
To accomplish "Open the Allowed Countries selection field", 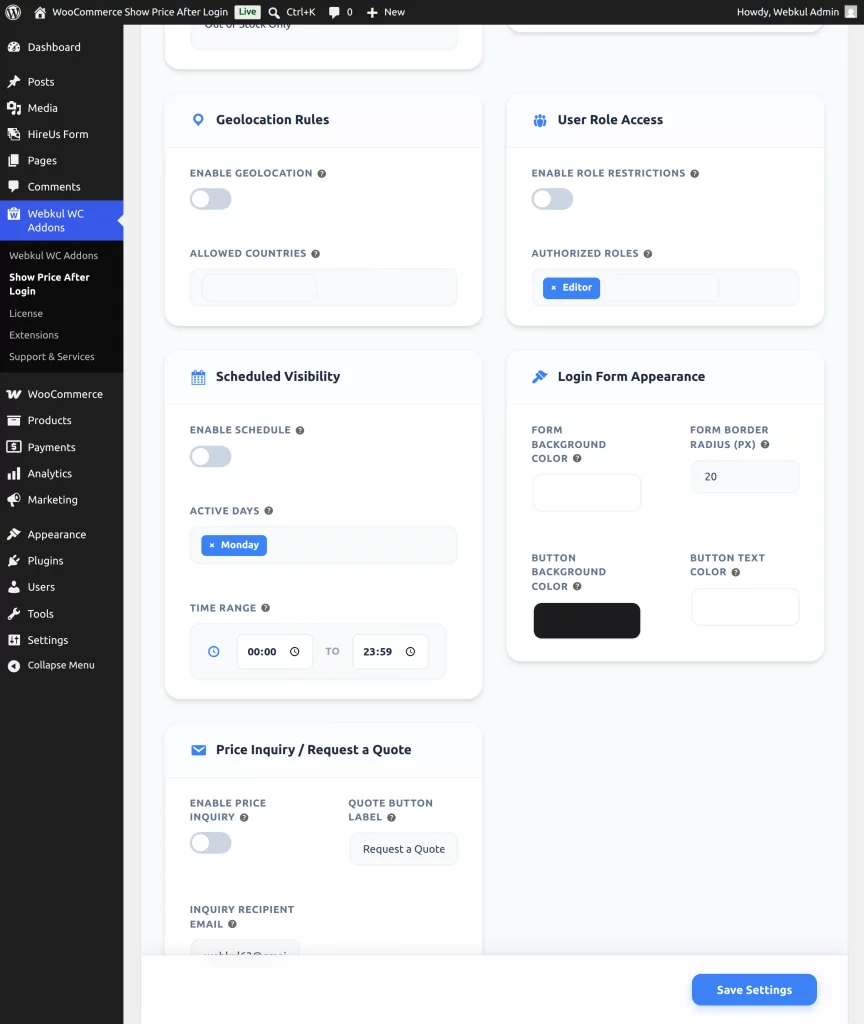I will tap(324, 288).
